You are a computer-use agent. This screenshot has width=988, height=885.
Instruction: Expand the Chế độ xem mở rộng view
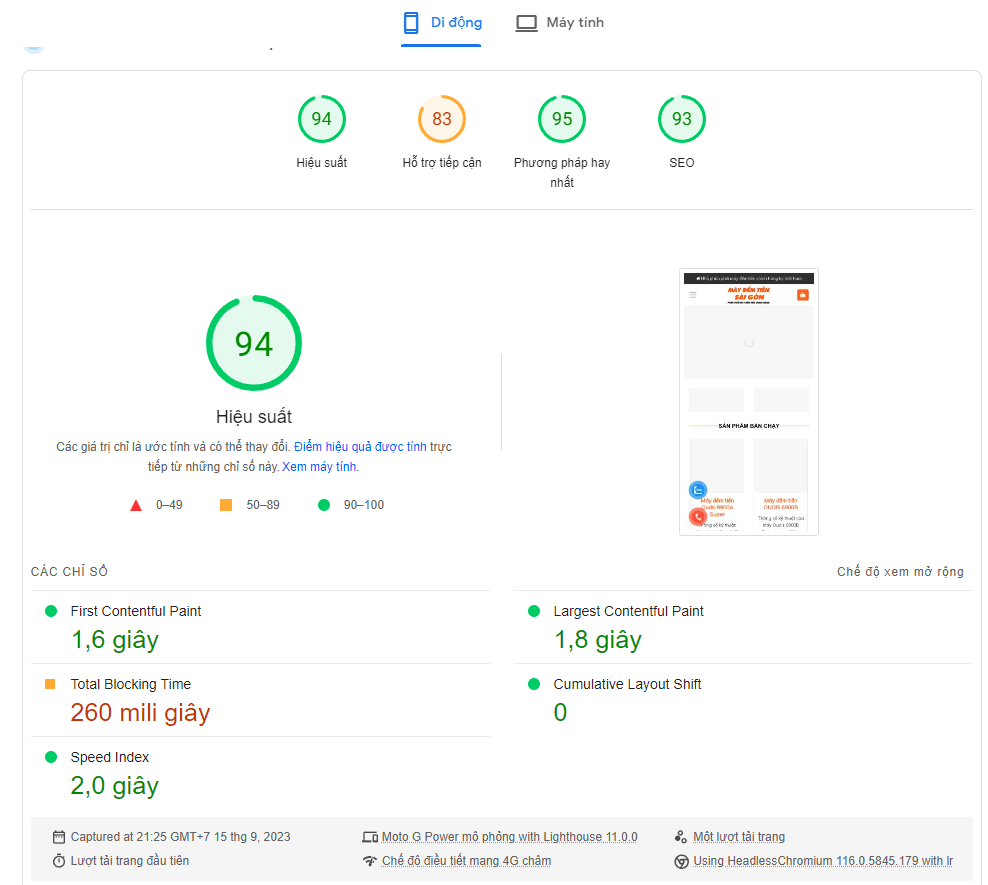coord(900,571)
